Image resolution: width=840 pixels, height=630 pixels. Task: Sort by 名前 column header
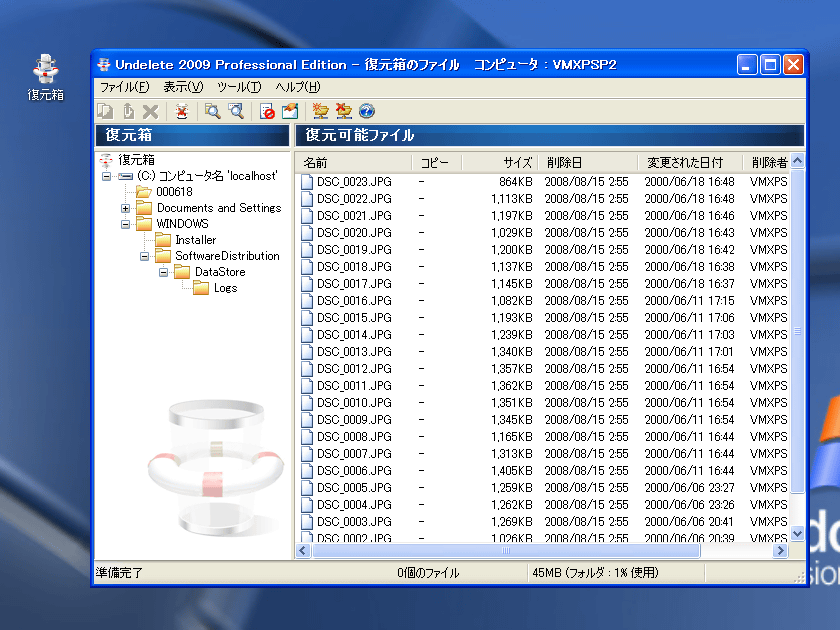click(354, 162)
